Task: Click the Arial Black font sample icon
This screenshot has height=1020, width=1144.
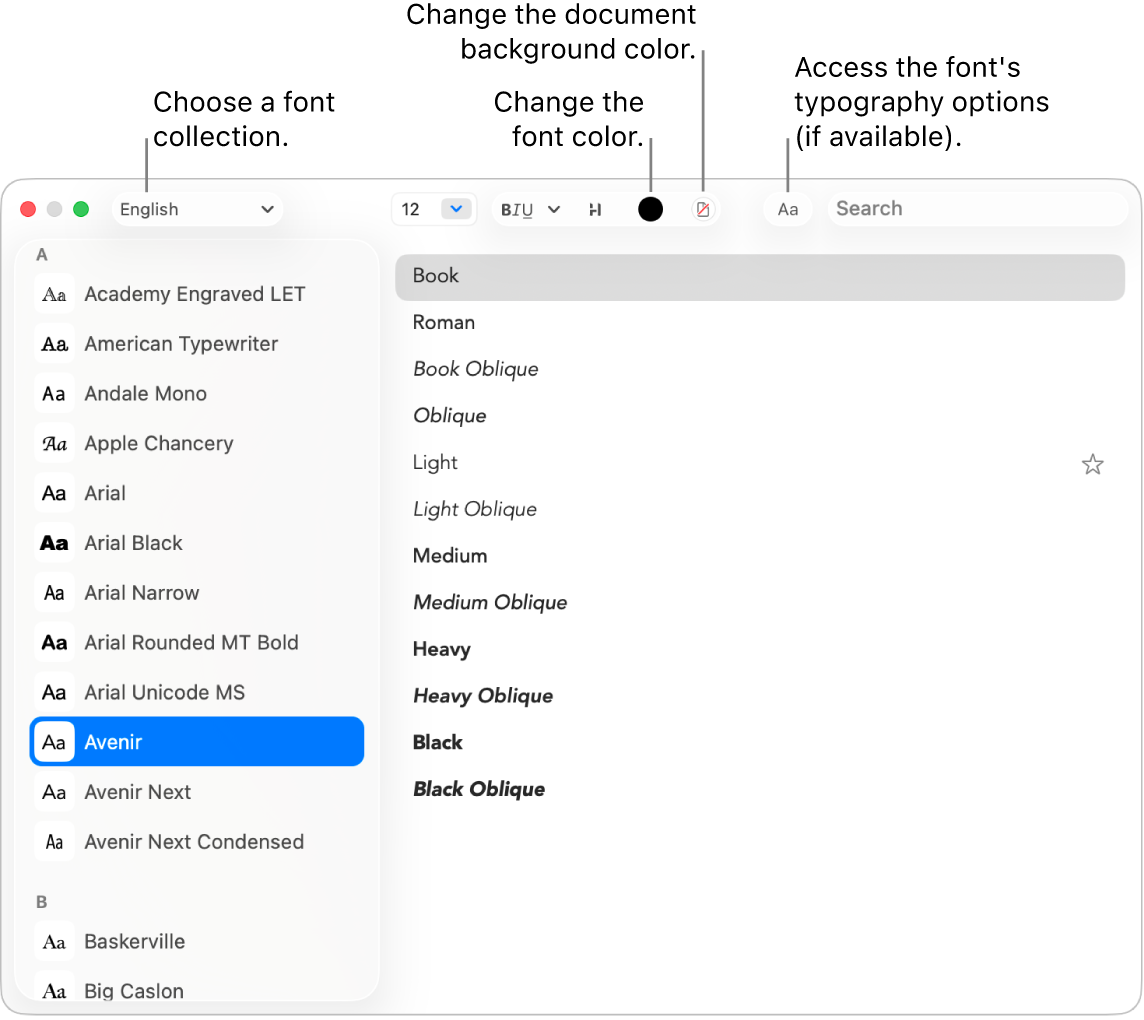Action: tap(54, 543)
